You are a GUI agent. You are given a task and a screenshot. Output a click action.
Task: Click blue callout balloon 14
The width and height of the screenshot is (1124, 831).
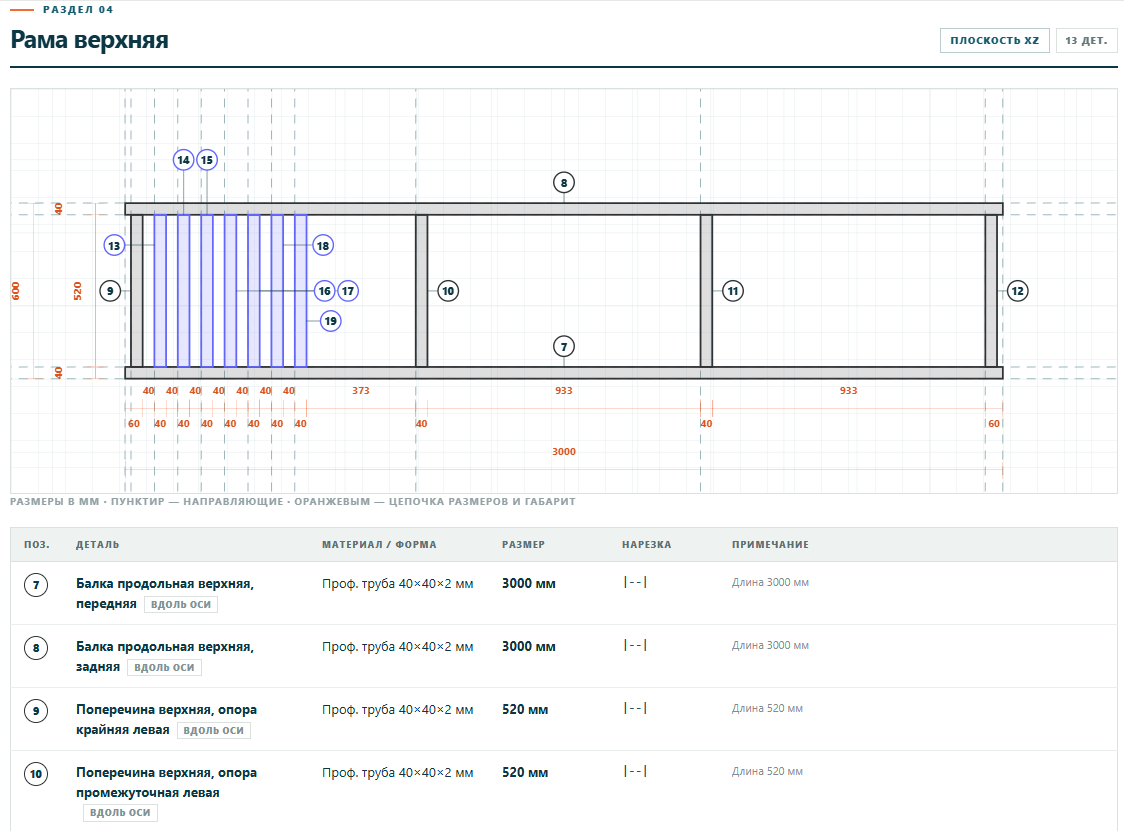point(184,160)
